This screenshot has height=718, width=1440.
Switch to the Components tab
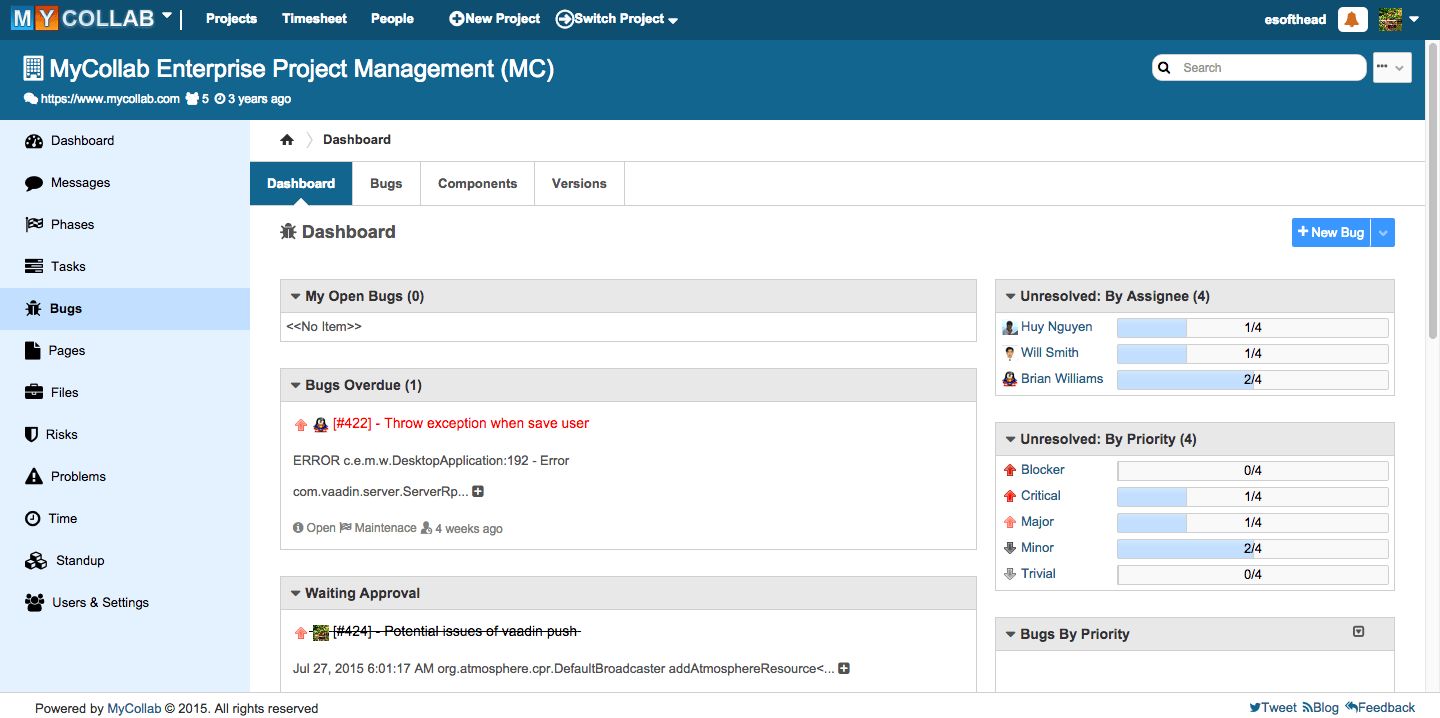click(477, 183)
